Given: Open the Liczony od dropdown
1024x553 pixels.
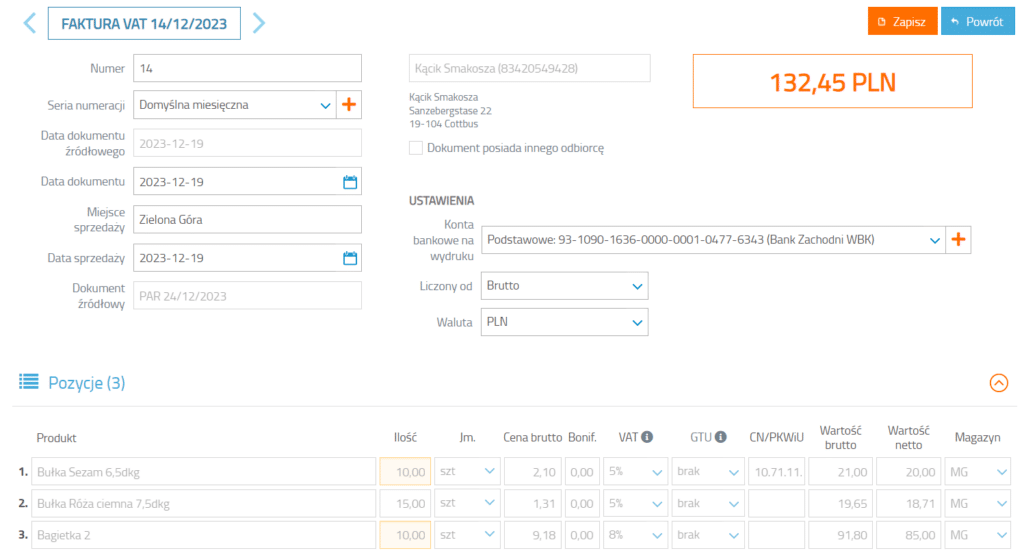Looking at the screenshot, I should pyautogui.click(x=564, y=286).
